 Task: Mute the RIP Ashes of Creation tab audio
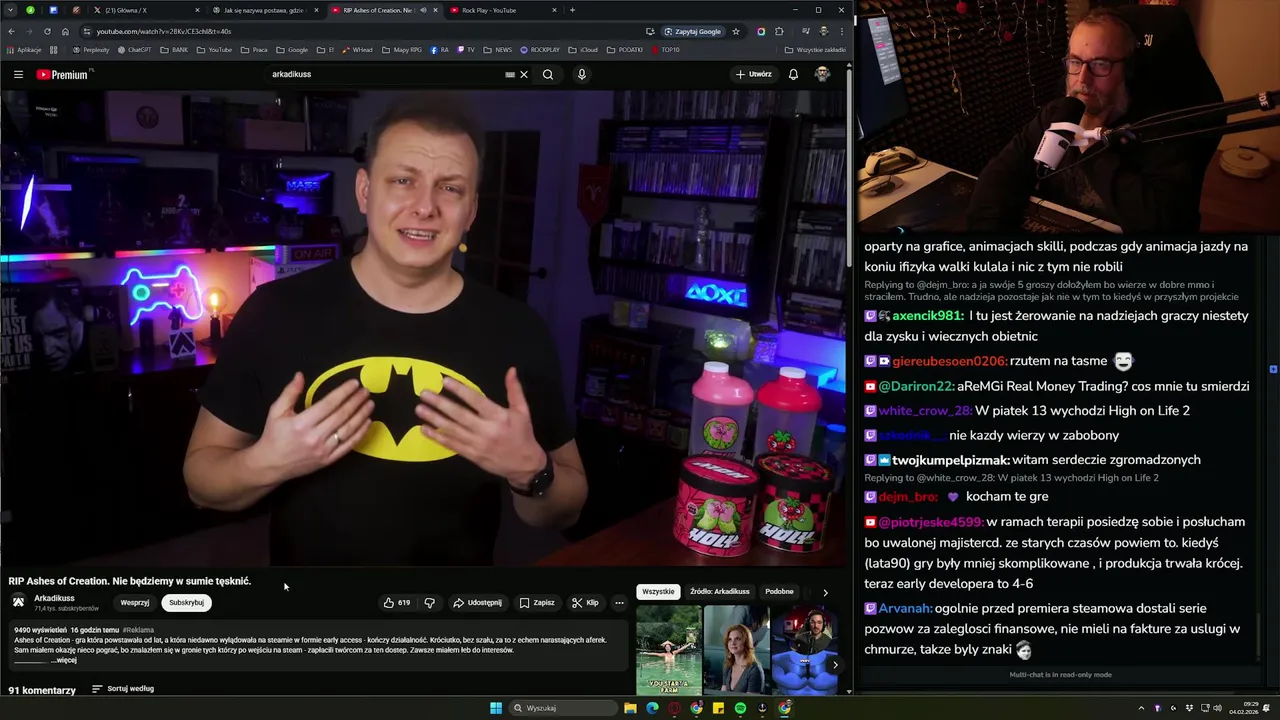(422, 10)
